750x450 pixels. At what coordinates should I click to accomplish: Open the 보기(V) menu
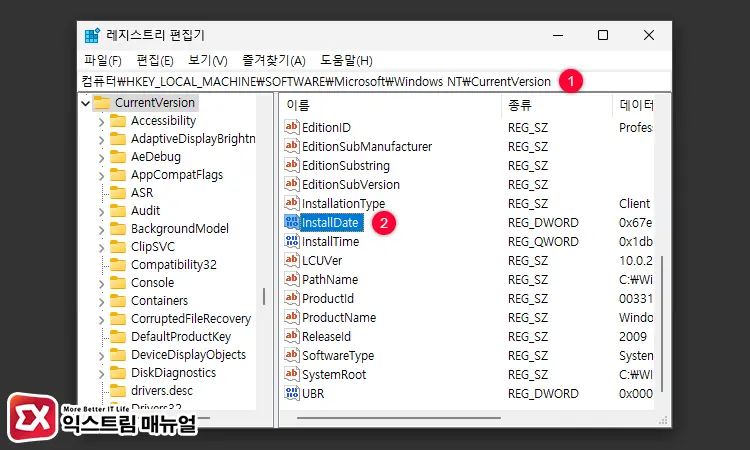tap(208, 61)
